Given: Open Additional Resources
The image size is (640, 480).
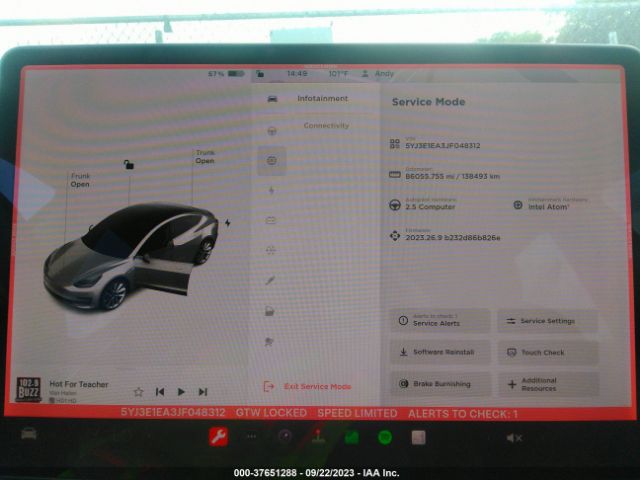Looking at the screenshot, I should pos(548,384).
